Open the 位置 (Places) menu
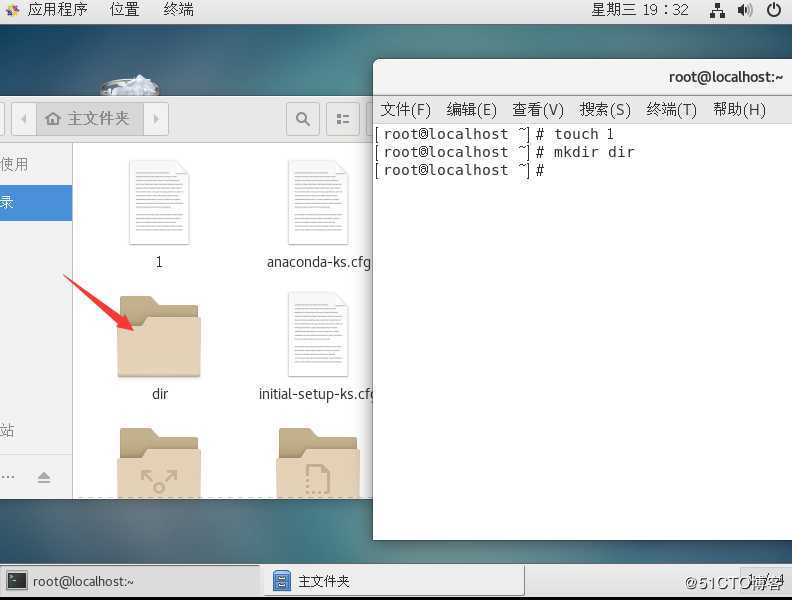 point(124,10)
